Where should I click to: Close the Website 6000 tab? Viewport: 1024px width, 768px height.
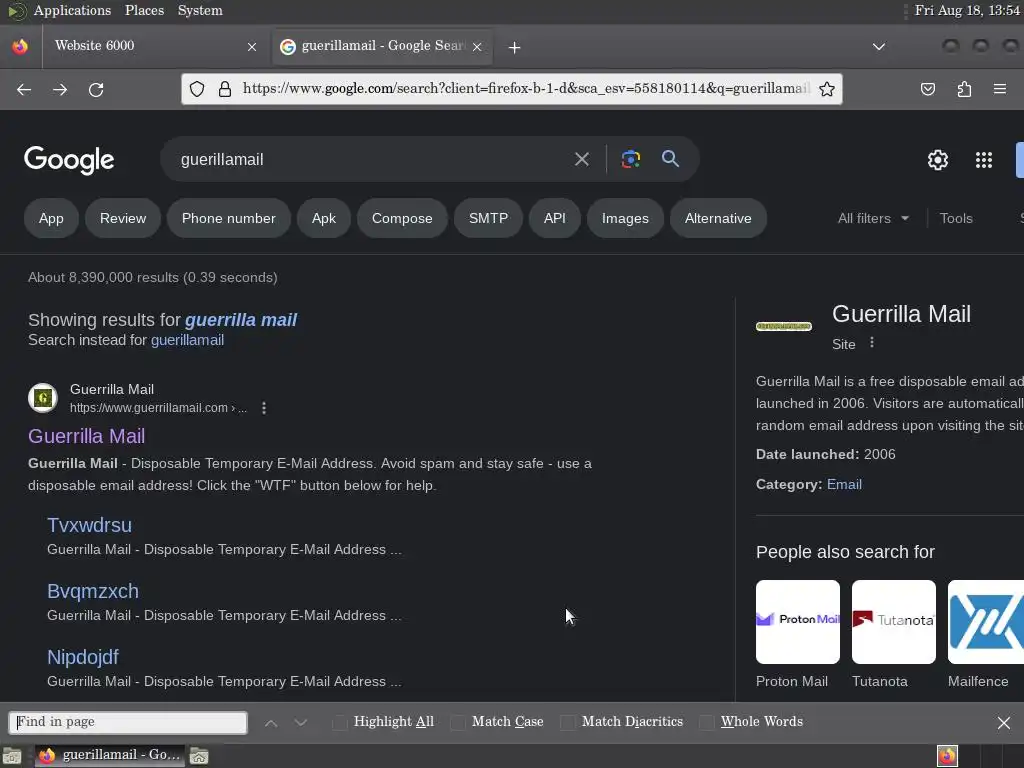click(252, 46)
